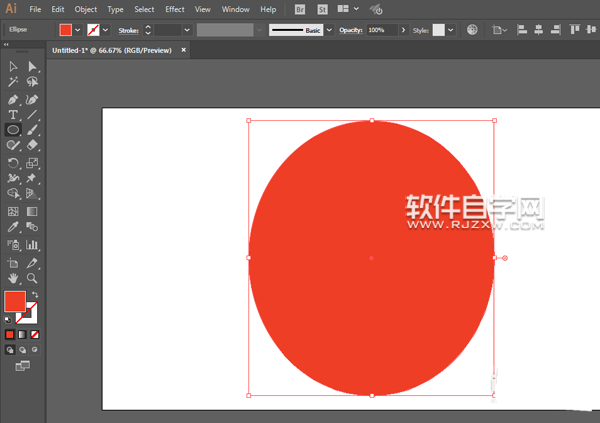Set the None mode button under swatches
This screenshot has width=600, height=423.
[x=35, y=334]
